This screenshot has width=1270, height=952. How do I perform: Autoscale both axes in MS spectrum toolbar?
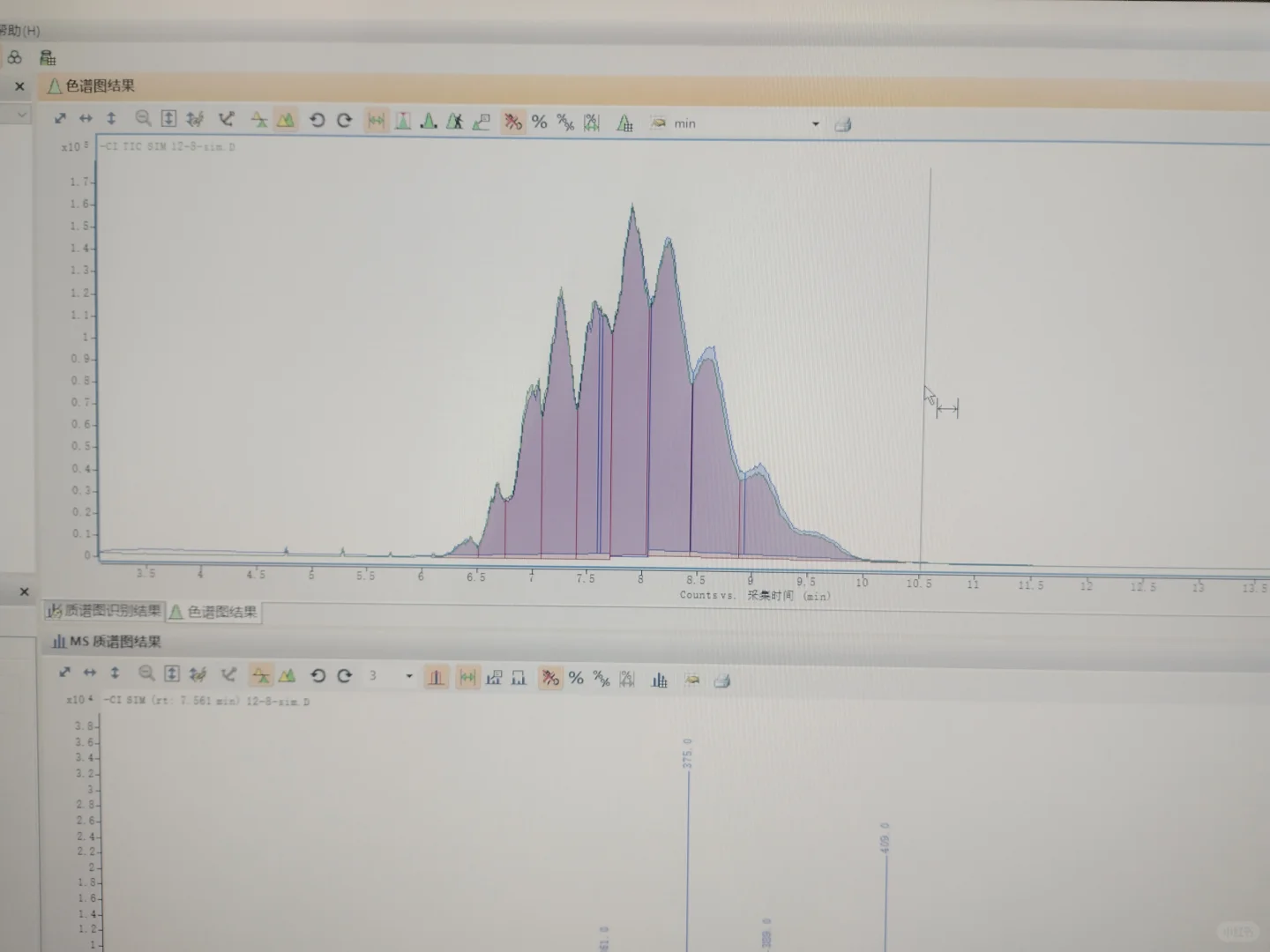coord(64,673)
